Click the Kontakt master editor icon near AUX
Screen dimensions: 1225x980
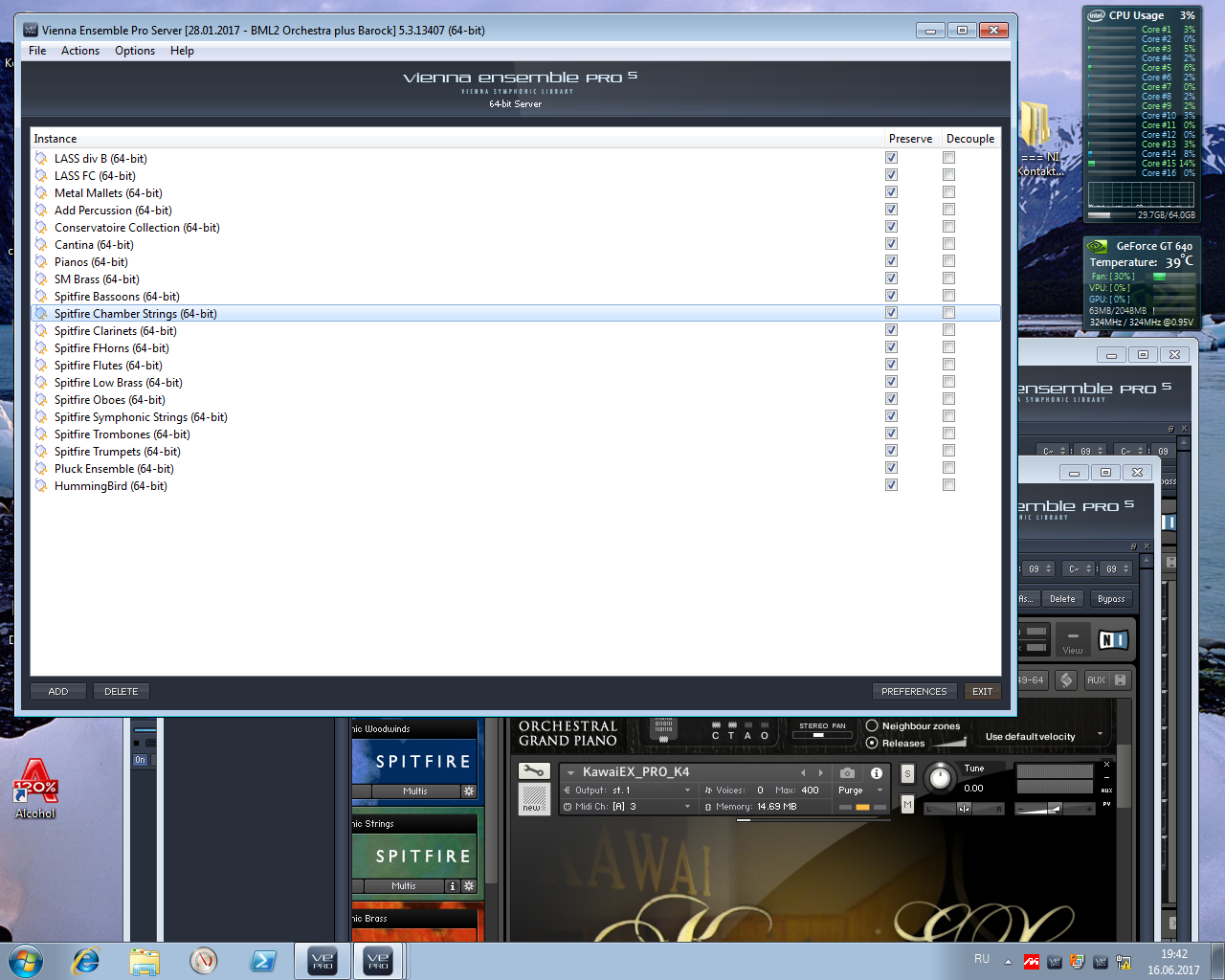tap(1066, 679)
